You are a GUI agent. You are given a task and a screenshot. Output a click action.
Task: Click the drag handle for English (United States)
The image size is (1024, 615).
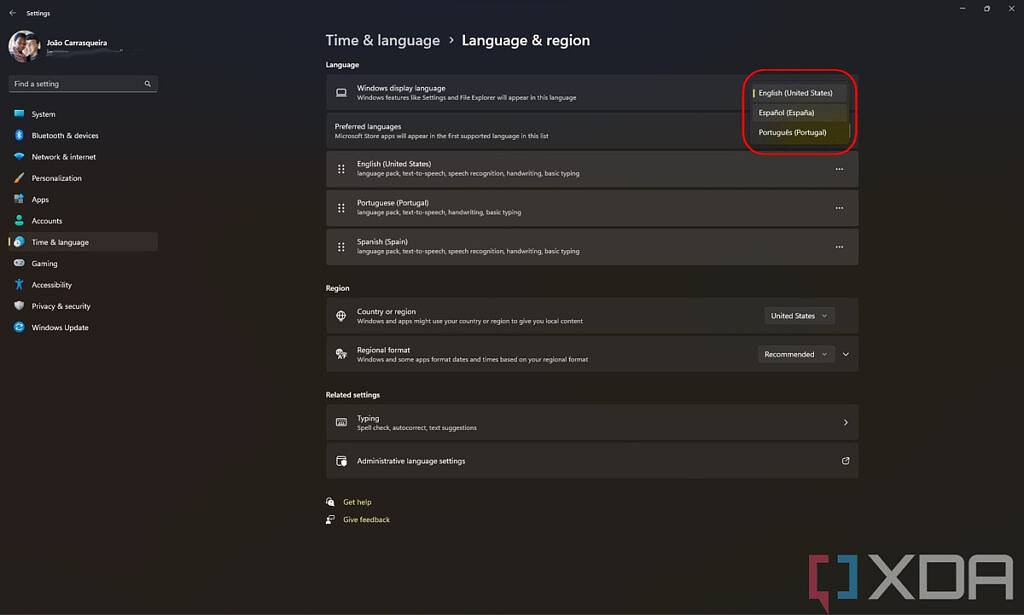[341, 169]
